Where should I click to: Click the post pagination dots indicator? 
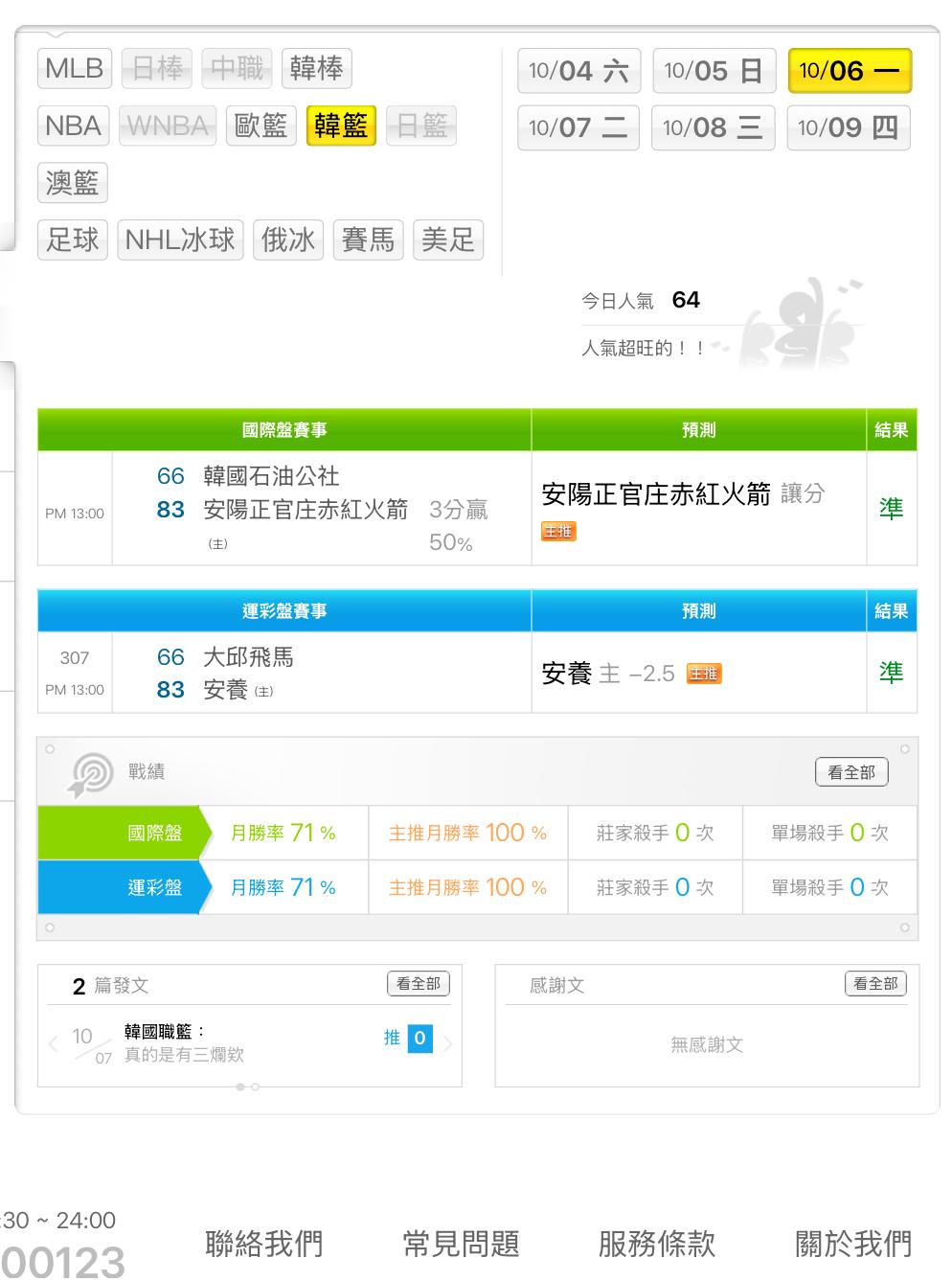coord(248,1087)
